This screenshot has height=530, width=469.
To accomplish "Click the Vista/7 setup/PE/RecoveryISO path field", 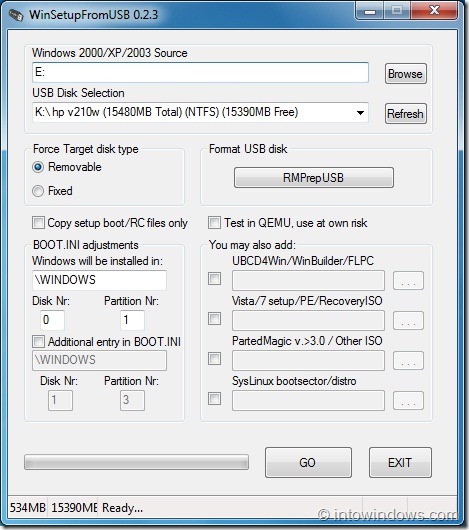I will click(308, 320).
